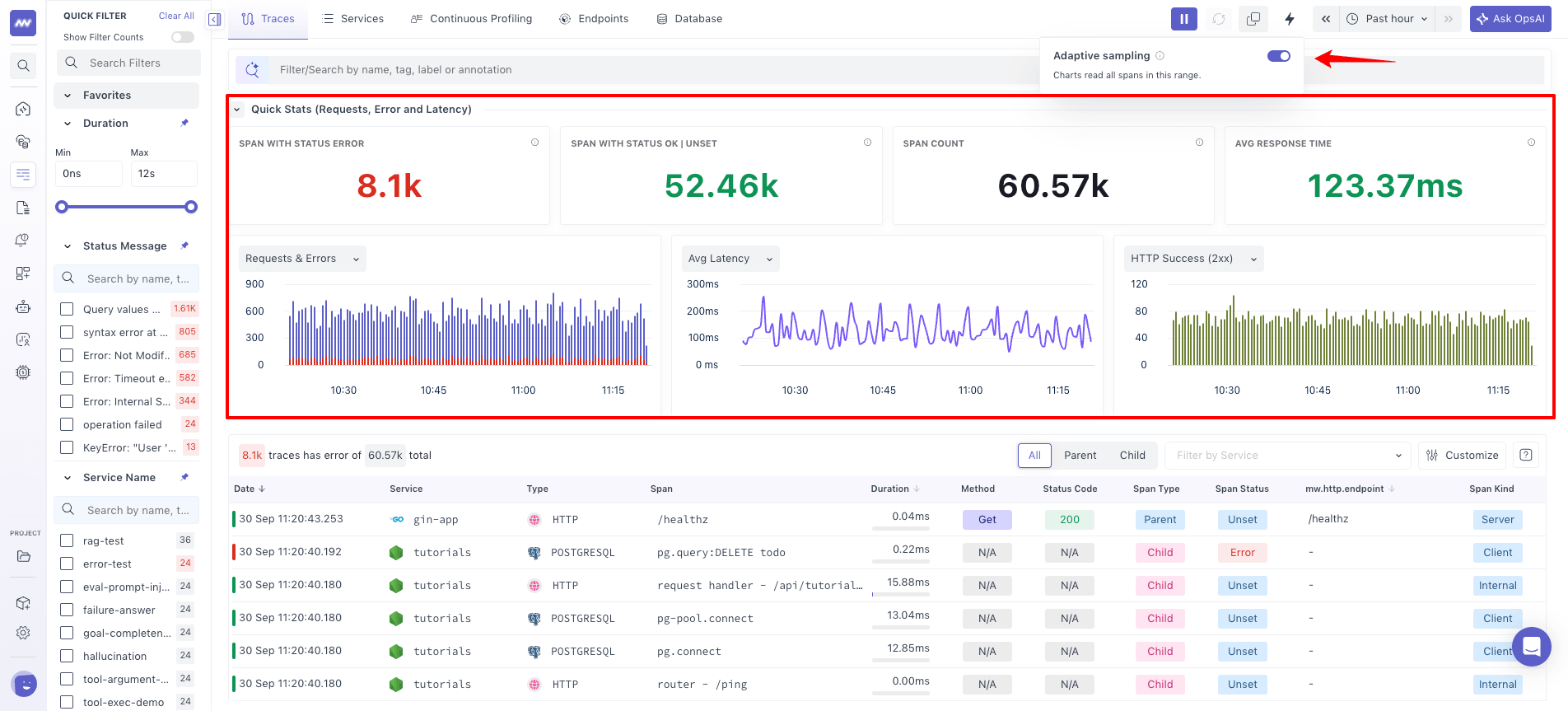
Task: Open the settings gear in the left sidebar
Action: pos(23,633)
